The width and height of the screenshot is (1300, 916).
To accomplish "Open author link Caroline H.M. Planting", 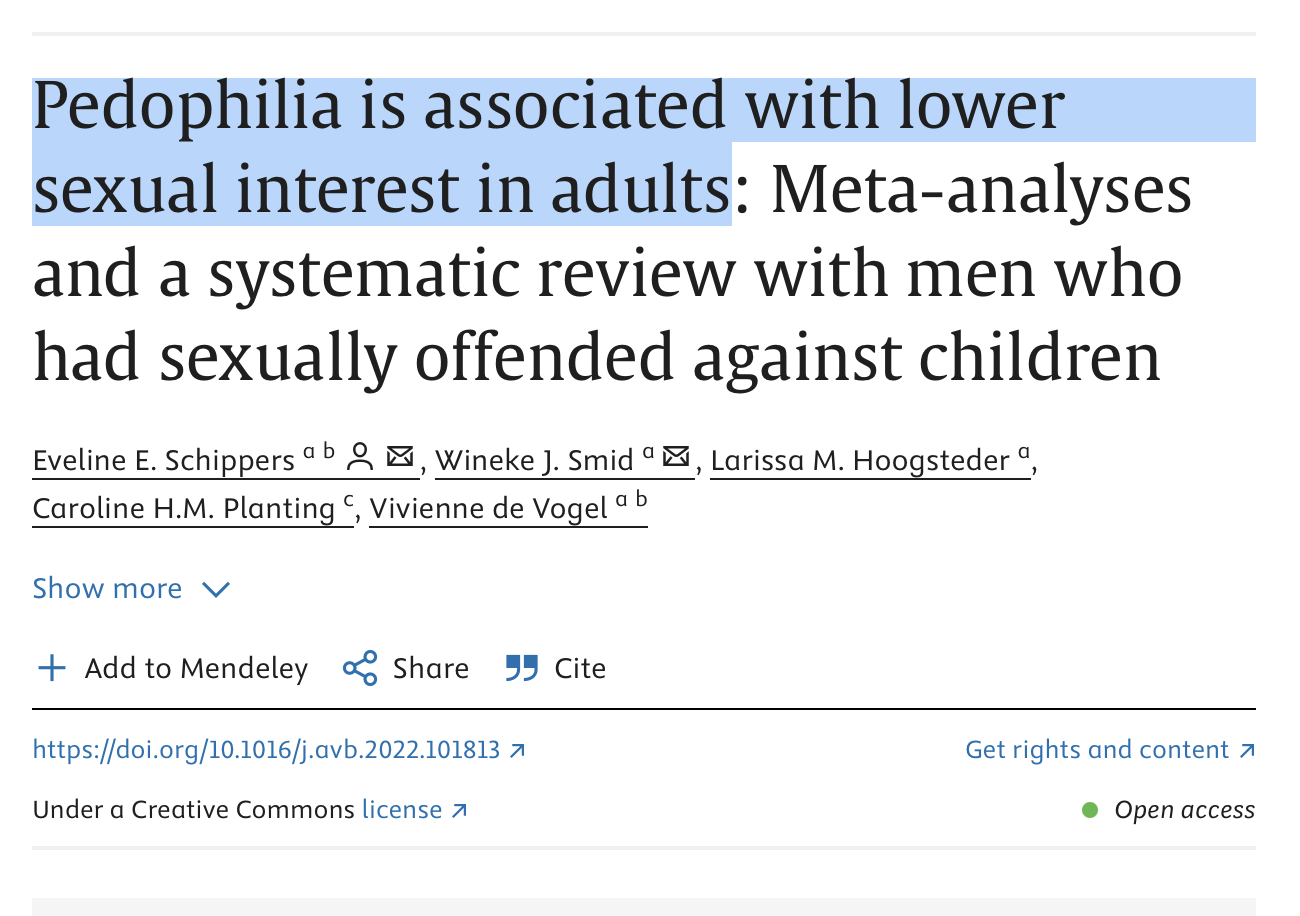I will pyautogui.click(x=184, y=509).
